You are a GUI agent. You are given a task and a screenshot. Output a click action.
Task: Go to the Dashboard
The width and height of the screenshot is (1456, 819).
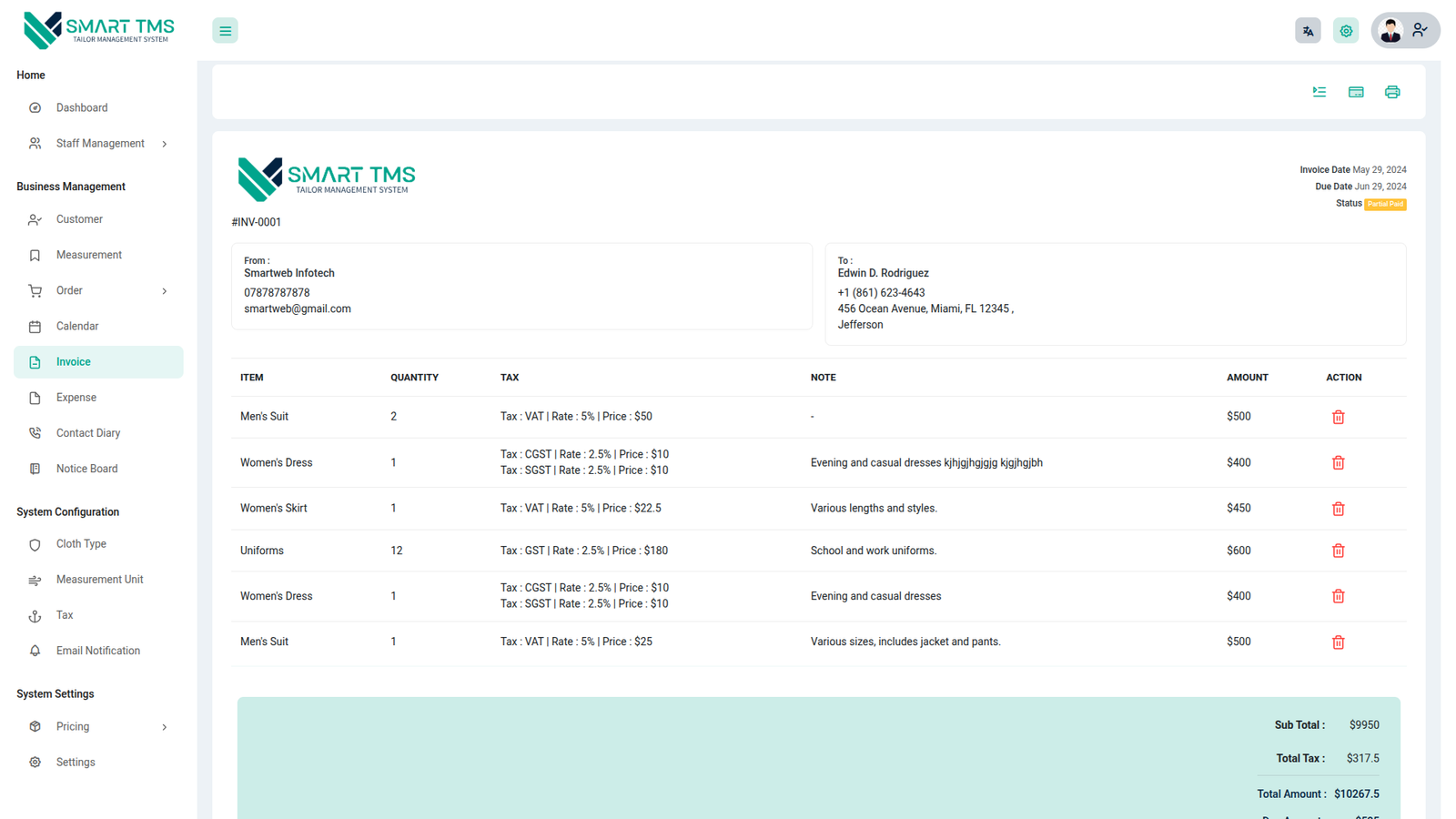pyautogui.click(x=82, y=108)
